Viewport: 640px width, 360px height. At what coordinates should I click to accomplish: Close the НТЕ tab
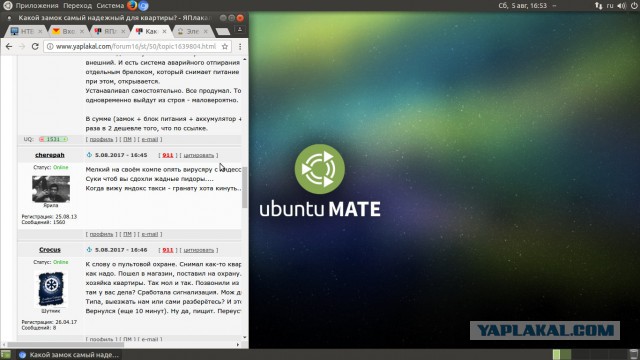tap(40, 31)
